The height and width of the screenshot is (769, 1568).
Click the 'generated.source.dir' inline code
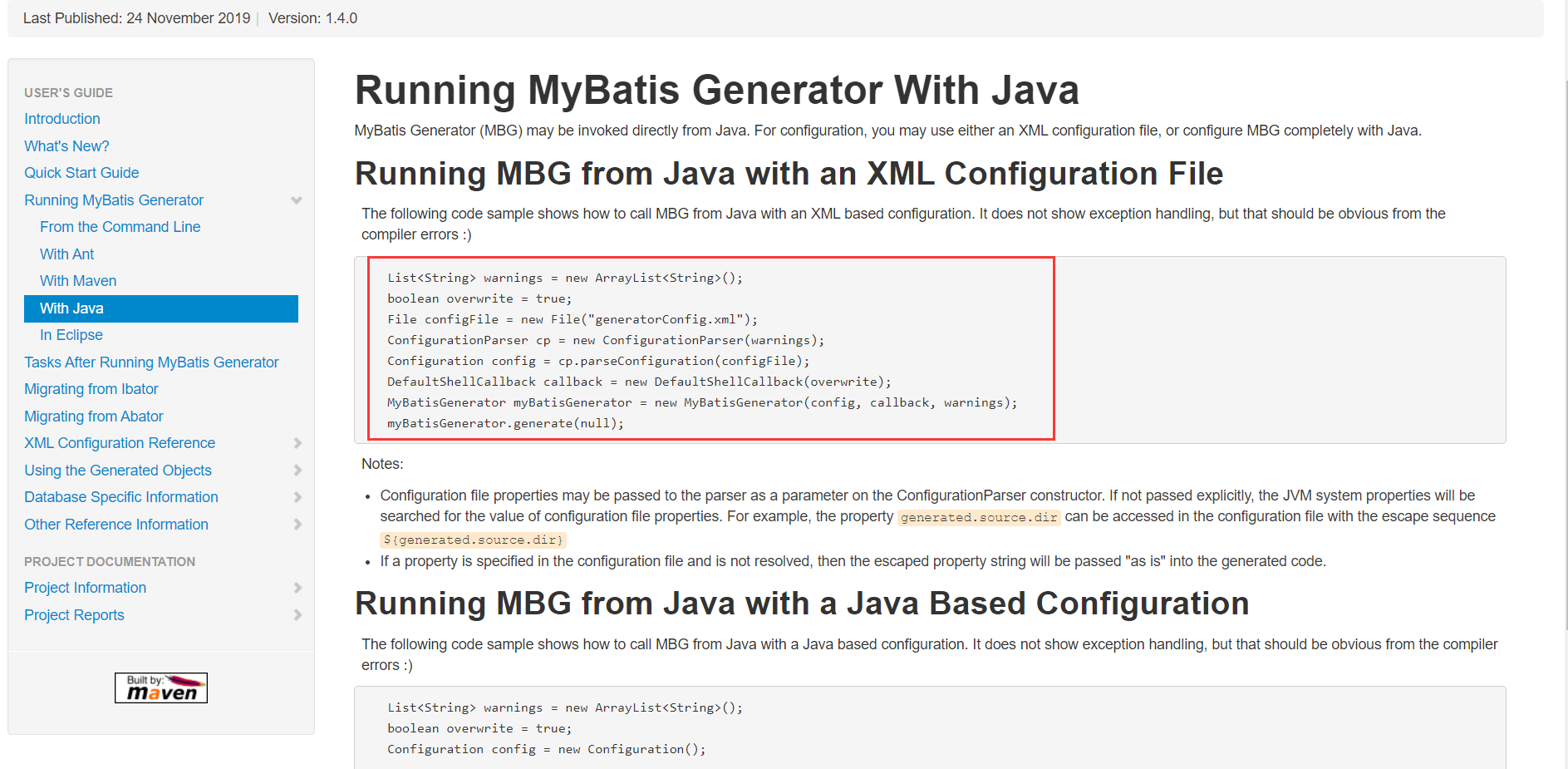click(x=979, y=517)
